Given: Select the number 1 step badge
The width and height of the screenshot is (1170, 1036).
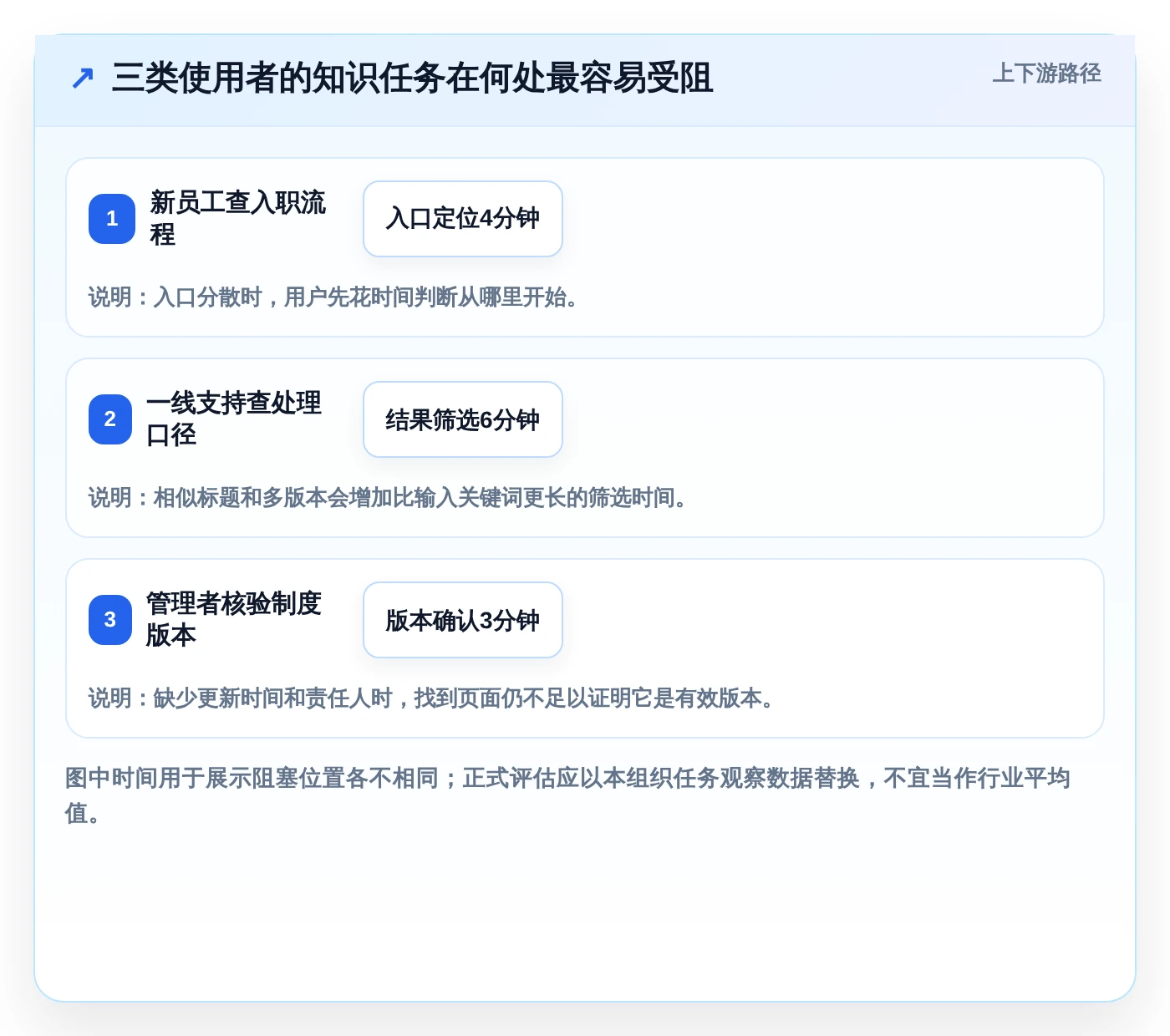Looking at the screenshot, I should click(112, 219).
